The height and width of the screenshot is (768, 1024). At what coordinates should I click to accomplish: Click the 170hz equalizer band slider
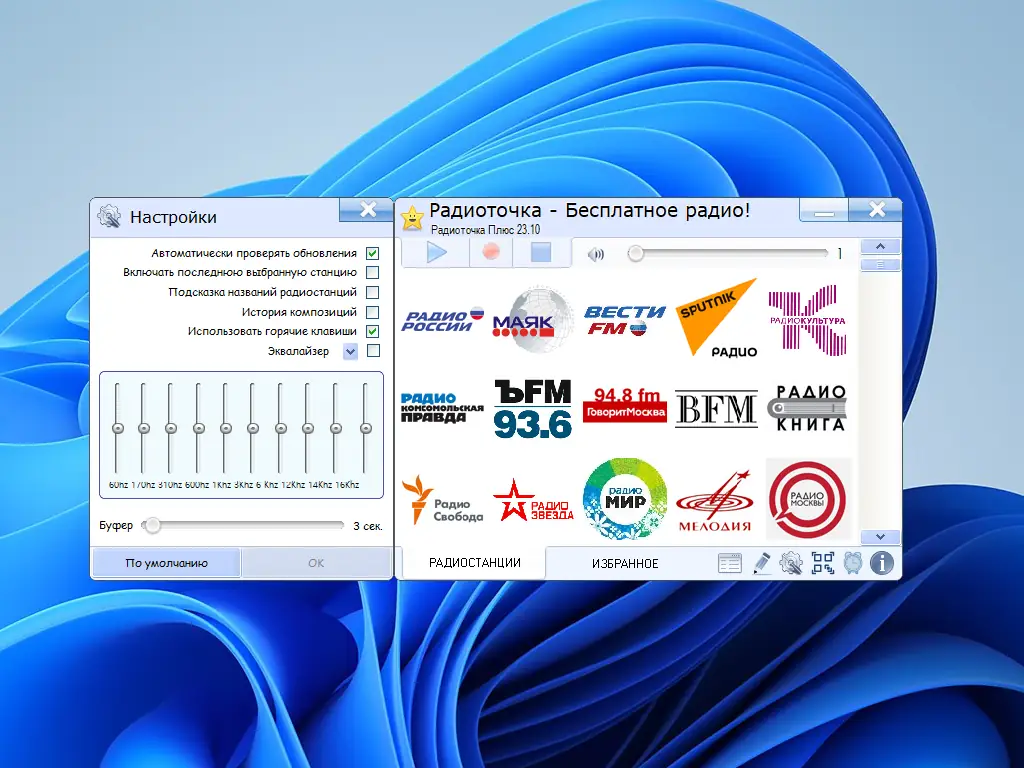[144, 428]
